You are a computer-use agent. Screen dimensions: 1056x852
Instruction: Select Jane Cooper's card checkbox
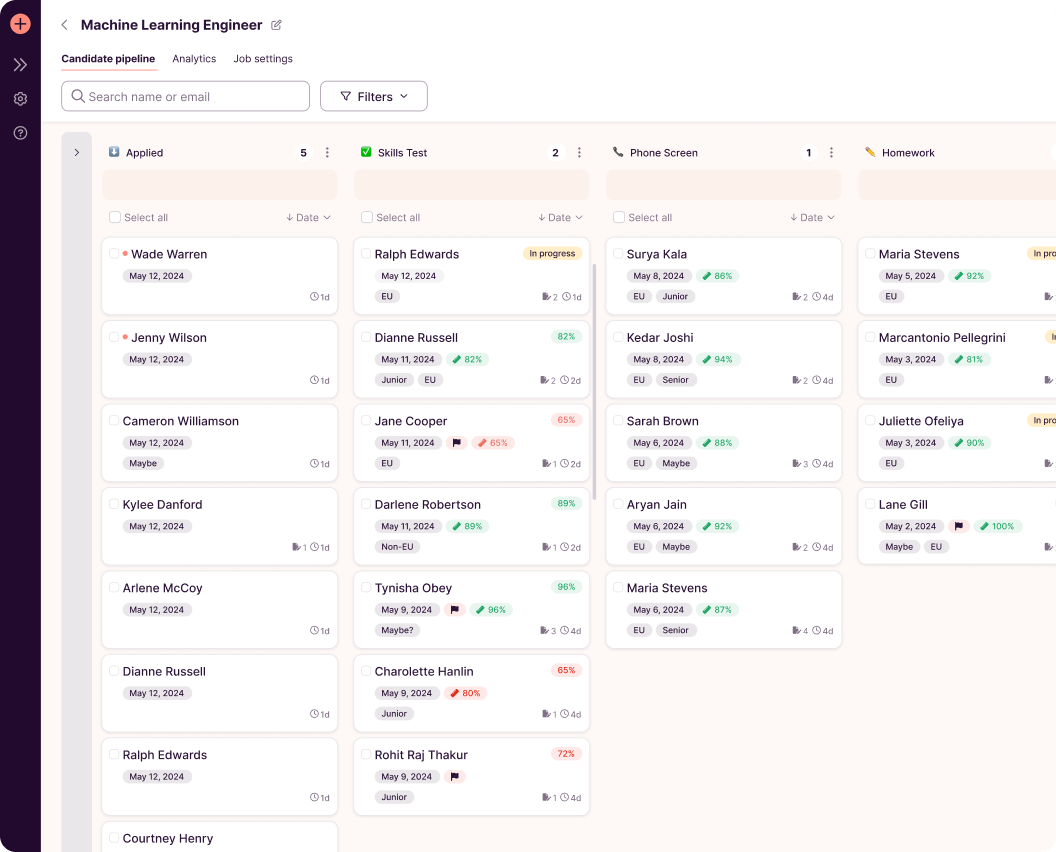[367, 421]
